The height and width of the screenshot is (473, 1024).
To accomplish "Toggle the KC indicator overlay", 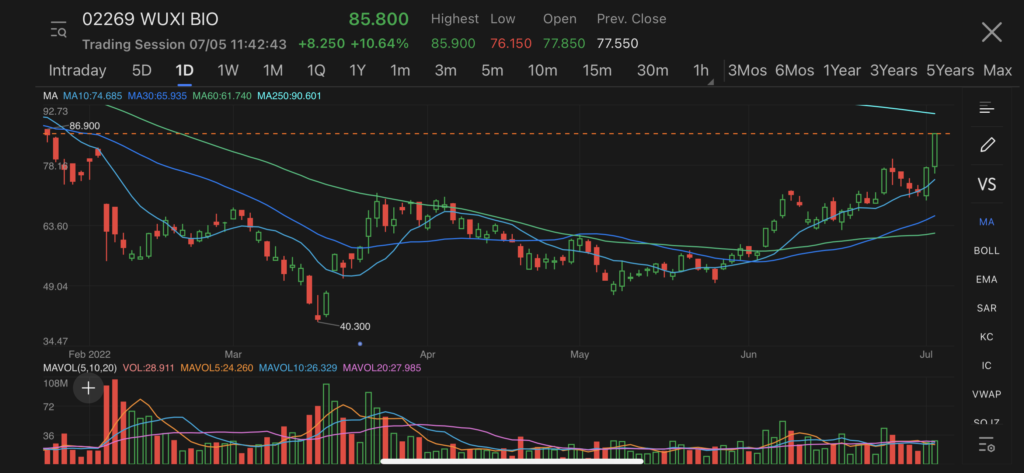I will [986, 337].
